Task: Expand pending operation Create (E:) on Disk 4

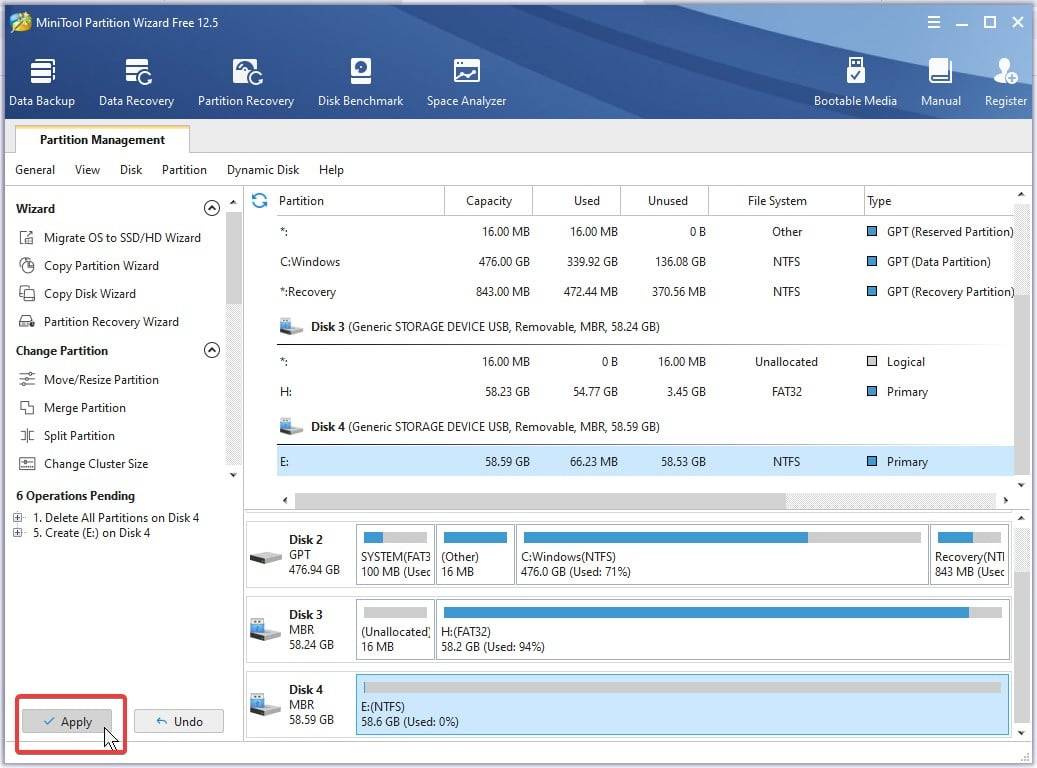Action: [18, 533]
